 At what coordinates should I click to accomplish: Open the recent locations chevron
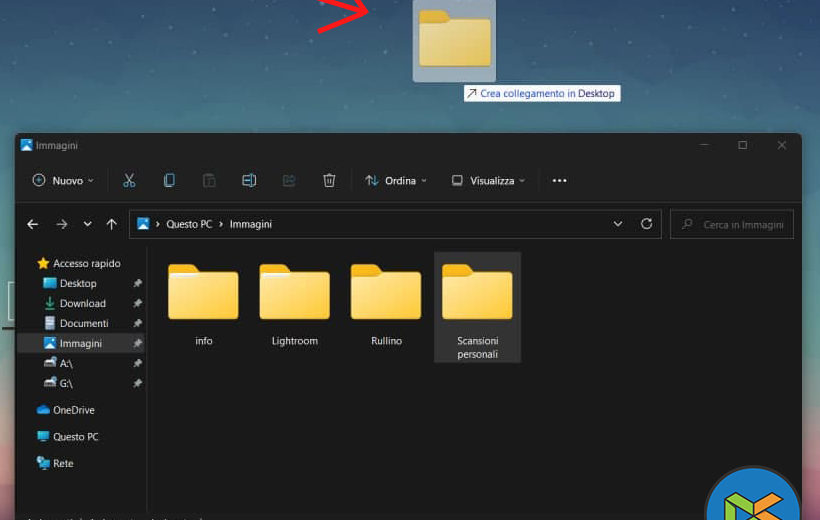tap(87, 224)
